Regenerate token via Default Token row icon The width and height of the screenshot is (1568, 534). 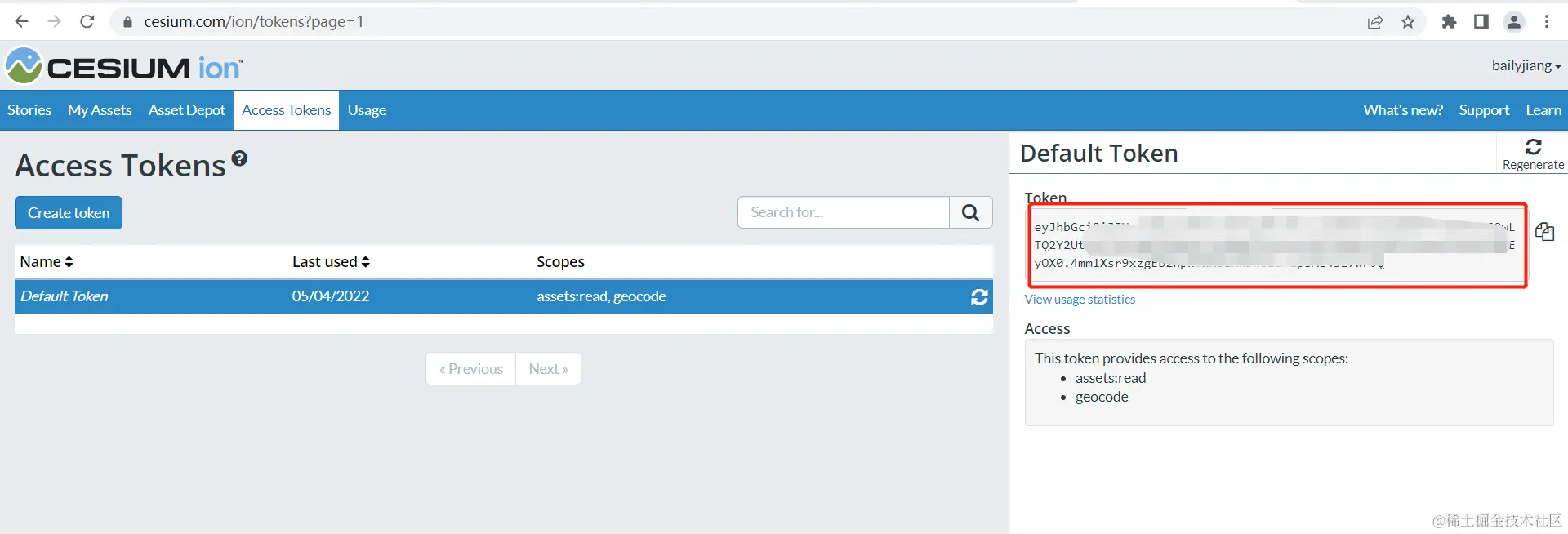pyautogui.click(x=979, y=297)
